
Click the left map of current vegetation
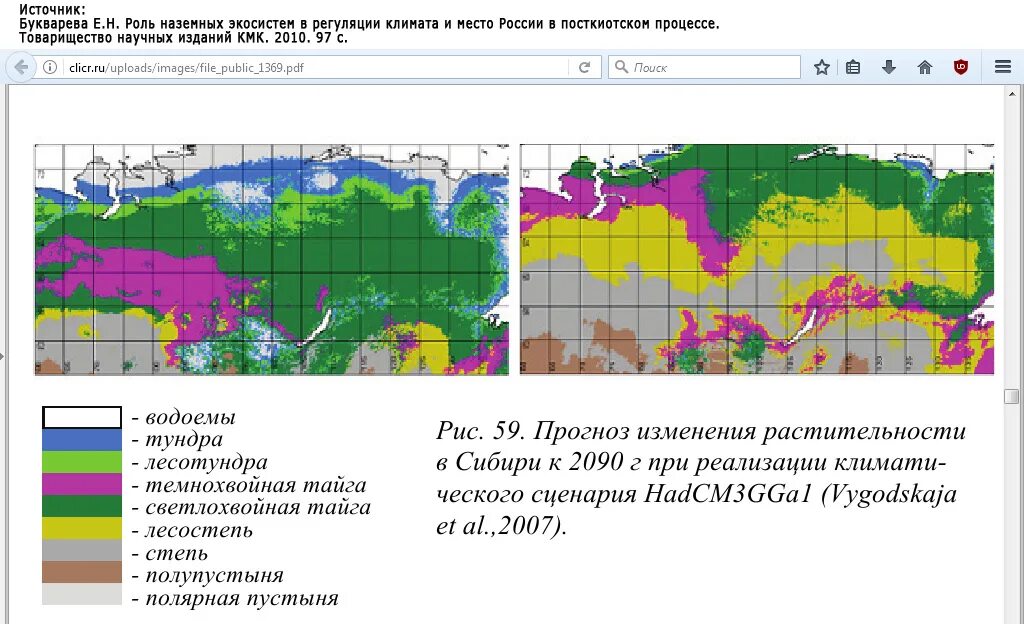272,259
